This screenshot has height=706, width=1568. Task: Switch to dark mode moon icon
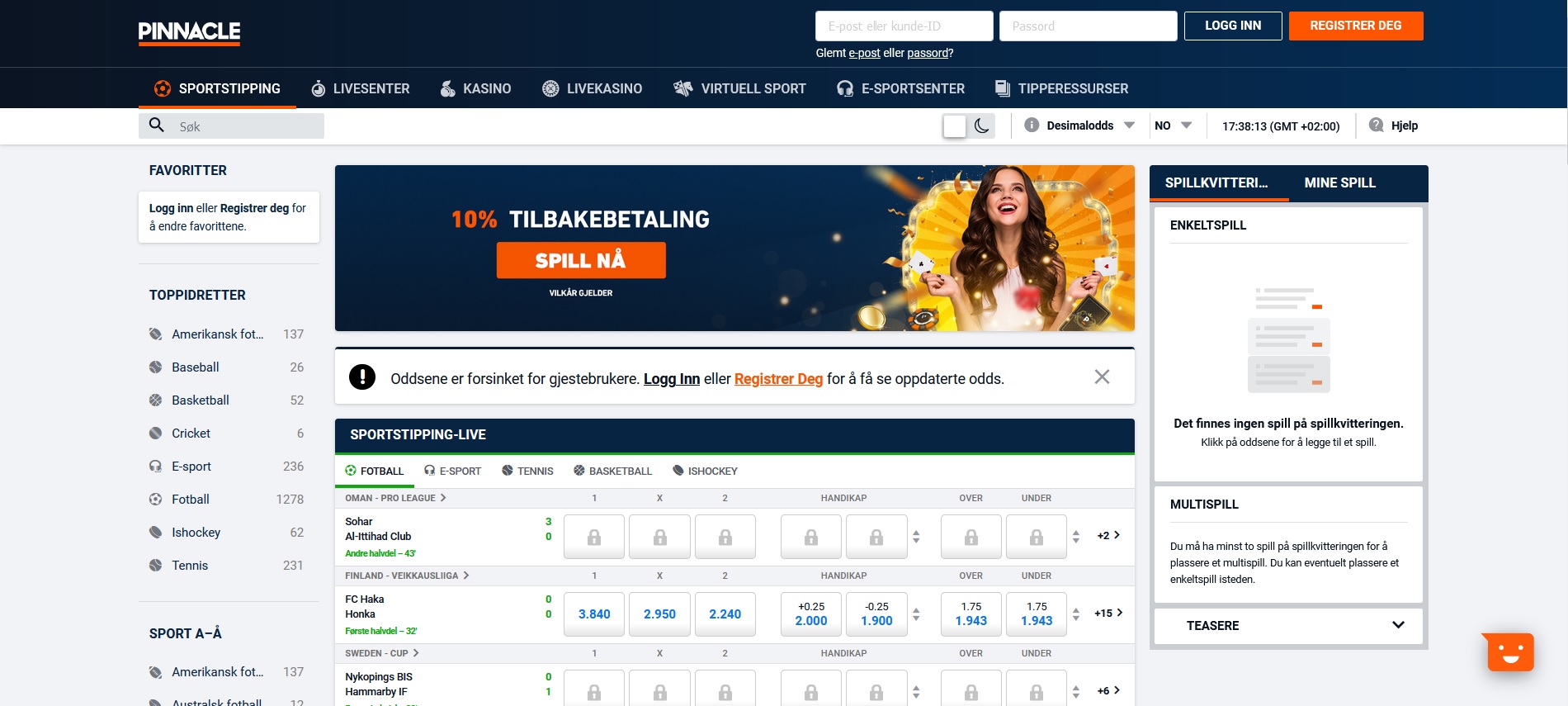981,126
